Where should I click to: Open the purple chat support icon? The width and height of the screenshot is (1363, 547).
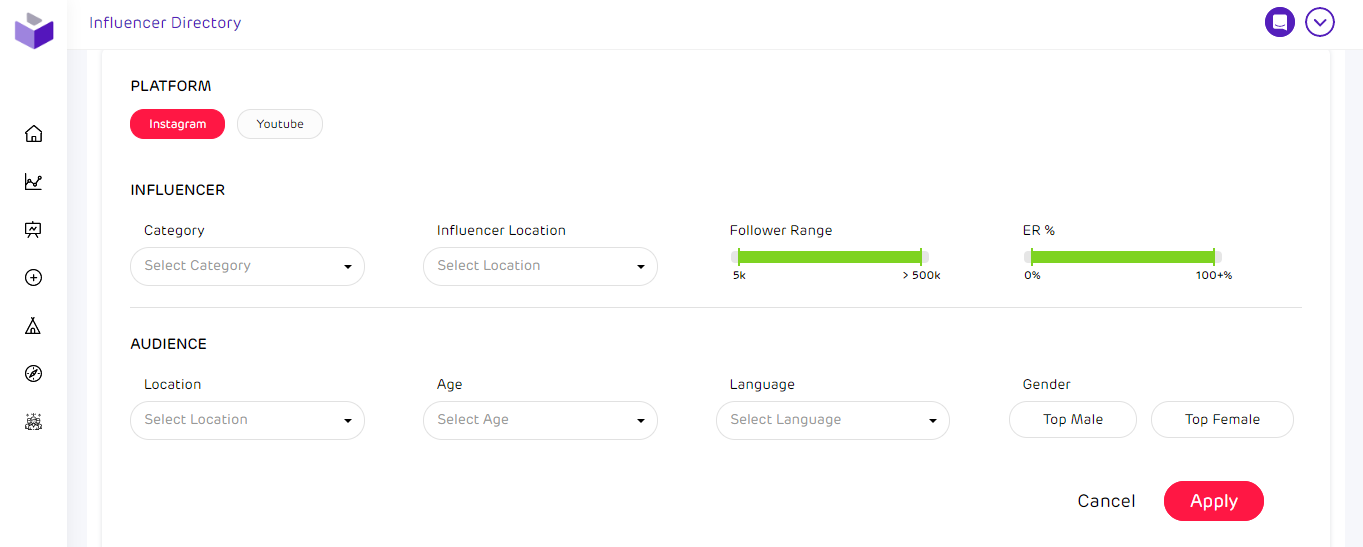(1279, 22)
